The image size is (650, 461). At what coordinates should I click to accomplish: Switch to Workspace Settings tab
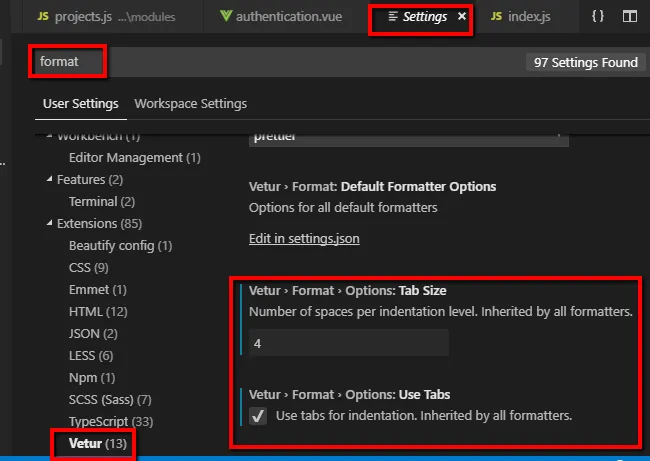point(190,103)
